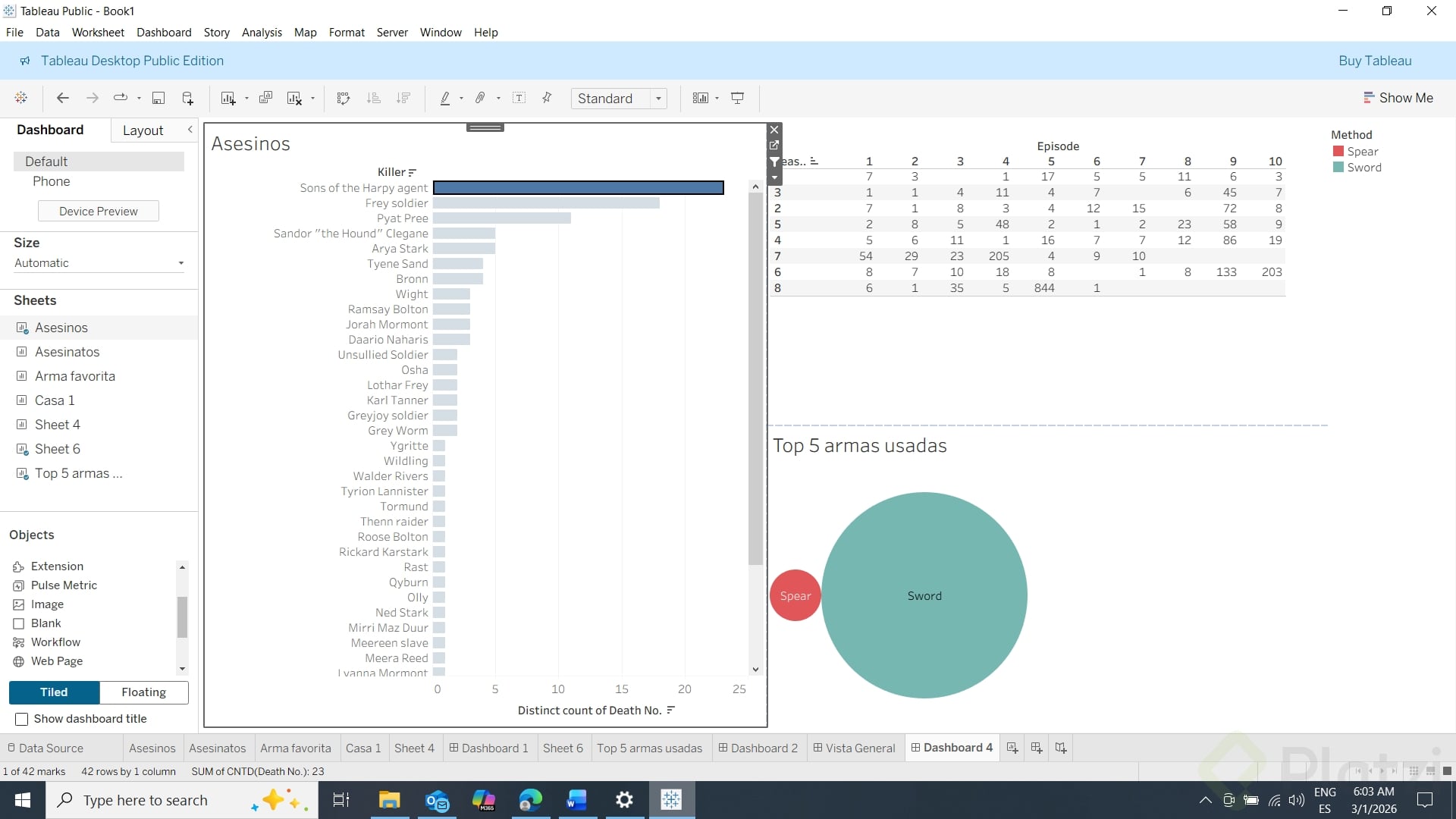Click the Device Preview button
The image size is (1456, 819).
[x=99, y=211]
